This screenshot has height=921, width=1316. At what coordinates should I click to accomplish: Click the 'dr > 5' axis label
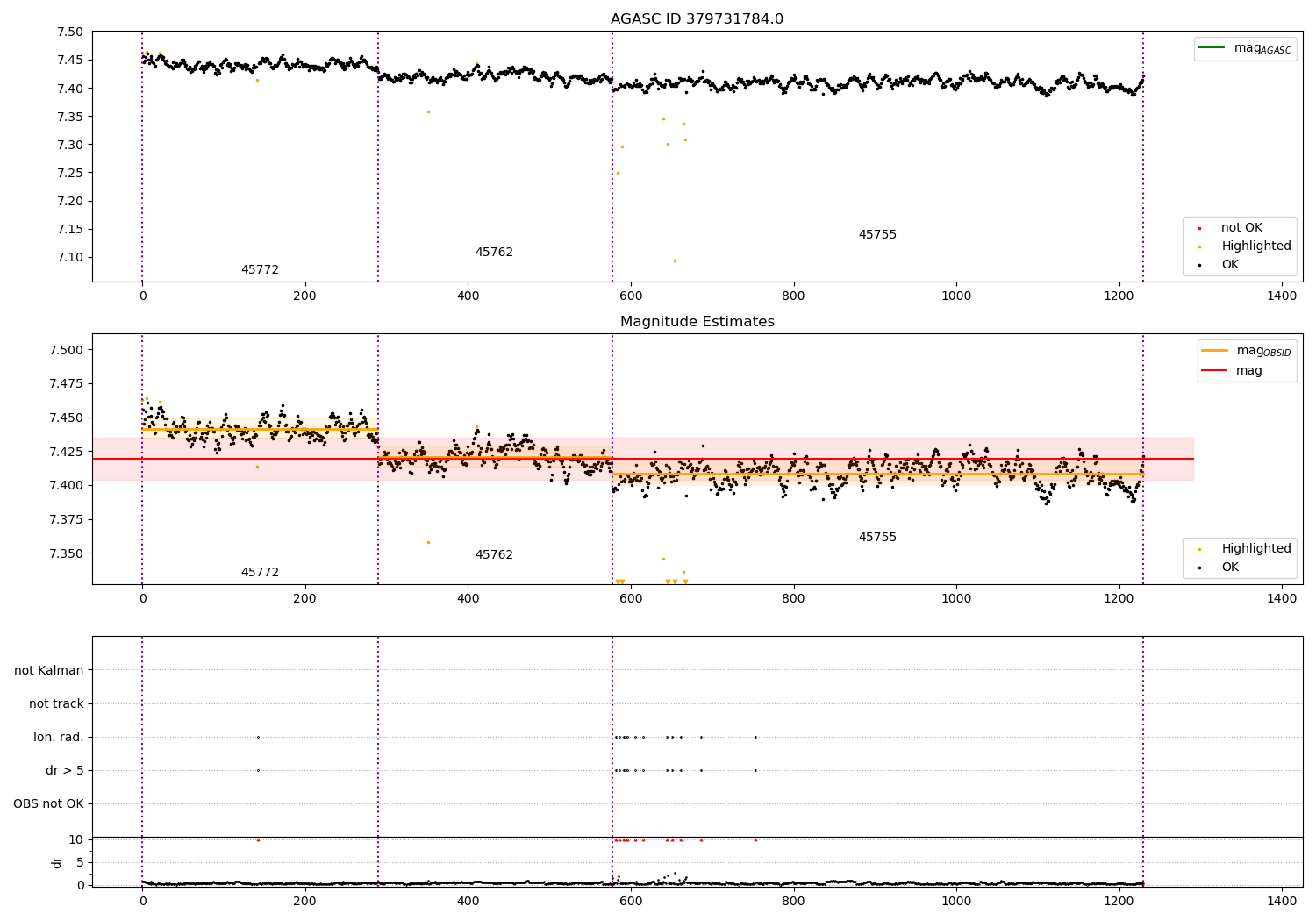point(65,770)
